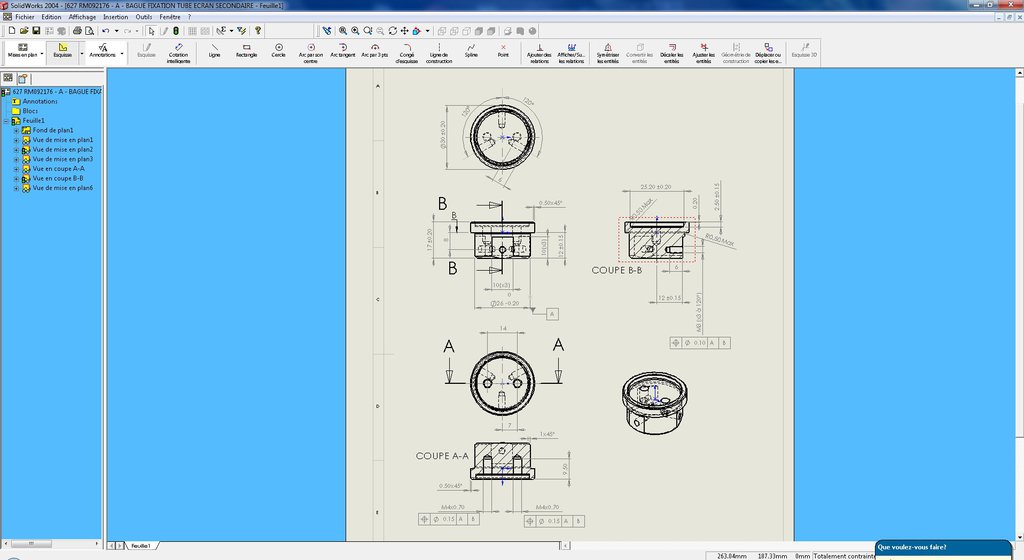This screenshot has width=1024, height=560.
Task: Select the Ligne sketch tool
Action: pyautogui.click(x=214, y=50)
